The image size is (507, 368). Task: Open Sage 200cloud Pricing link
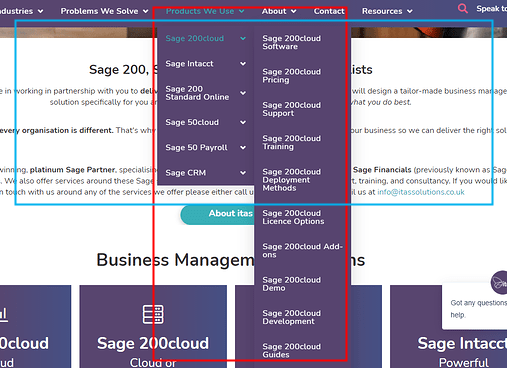point(291,76)
